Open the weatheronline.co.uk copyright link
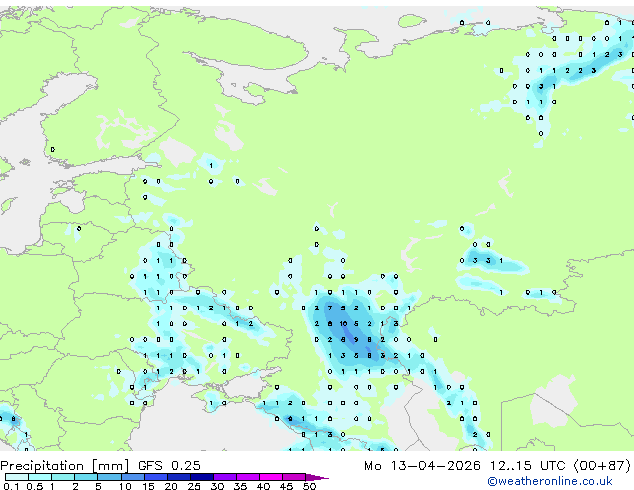The height and width of the screenshot is (490, 634). 549,481
